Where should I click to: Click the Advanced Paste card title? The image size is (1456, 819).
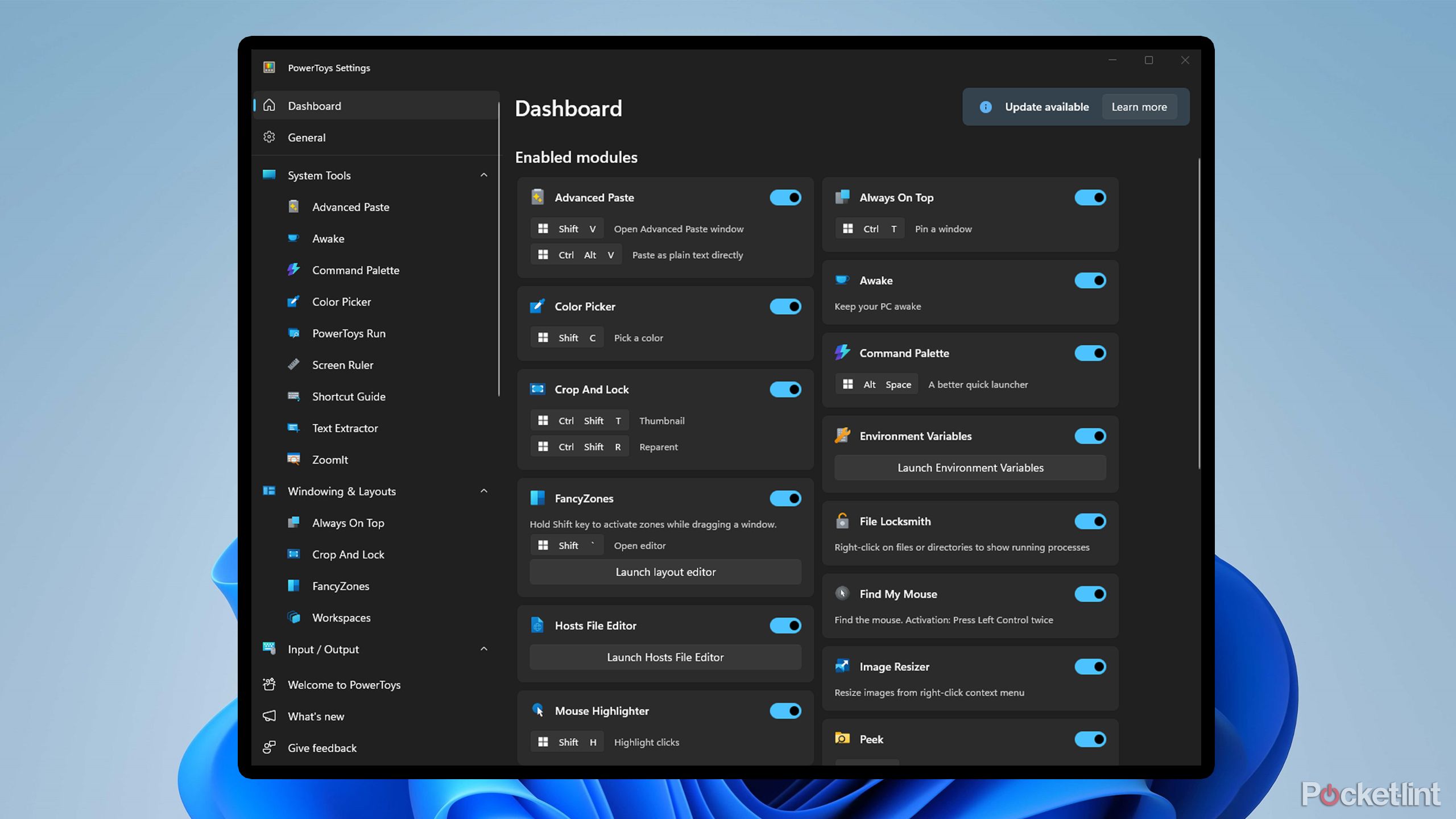594,197
